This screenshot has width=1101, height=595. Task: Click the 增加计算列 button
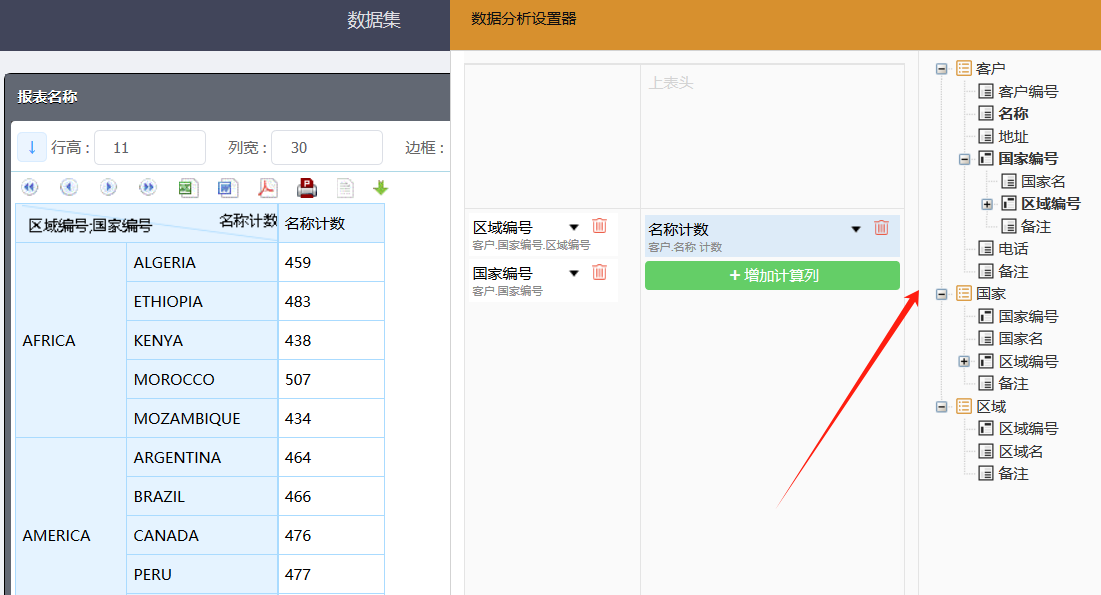tap(772, 275)
